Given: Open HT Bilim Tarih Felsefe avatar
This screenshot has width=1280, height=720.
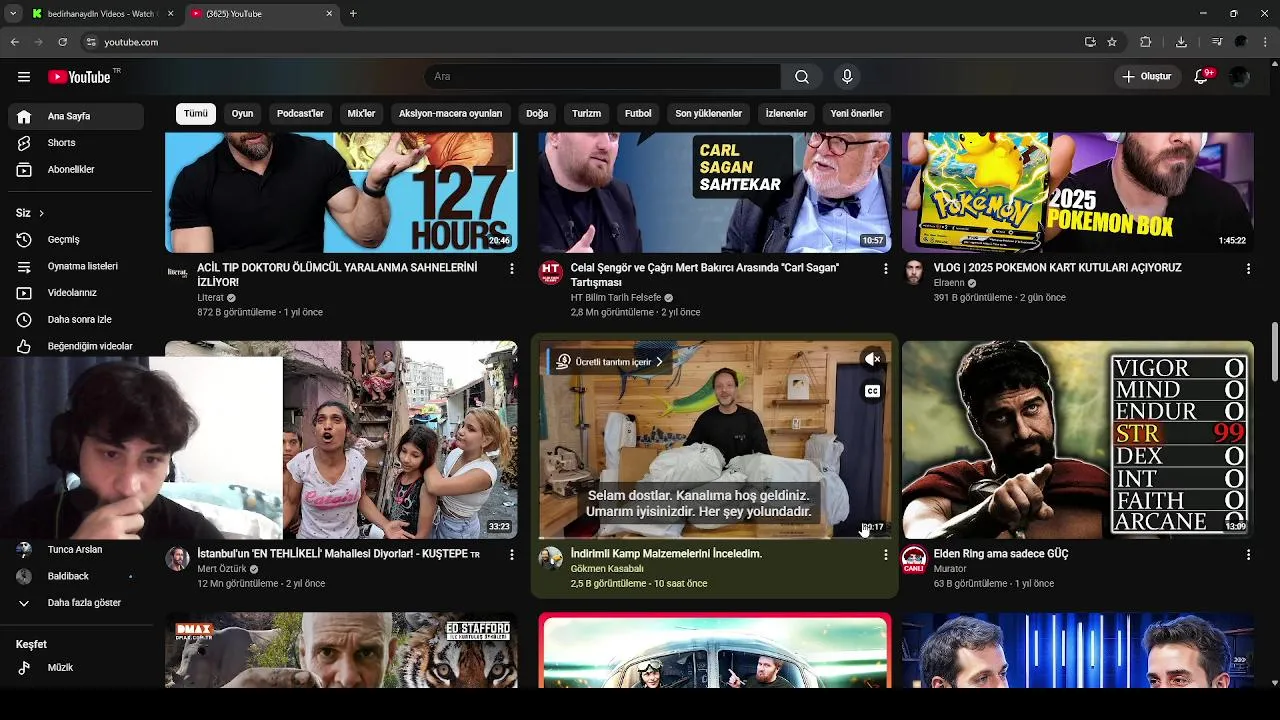Looking at the screenshot, I should [x=551, y=273].
